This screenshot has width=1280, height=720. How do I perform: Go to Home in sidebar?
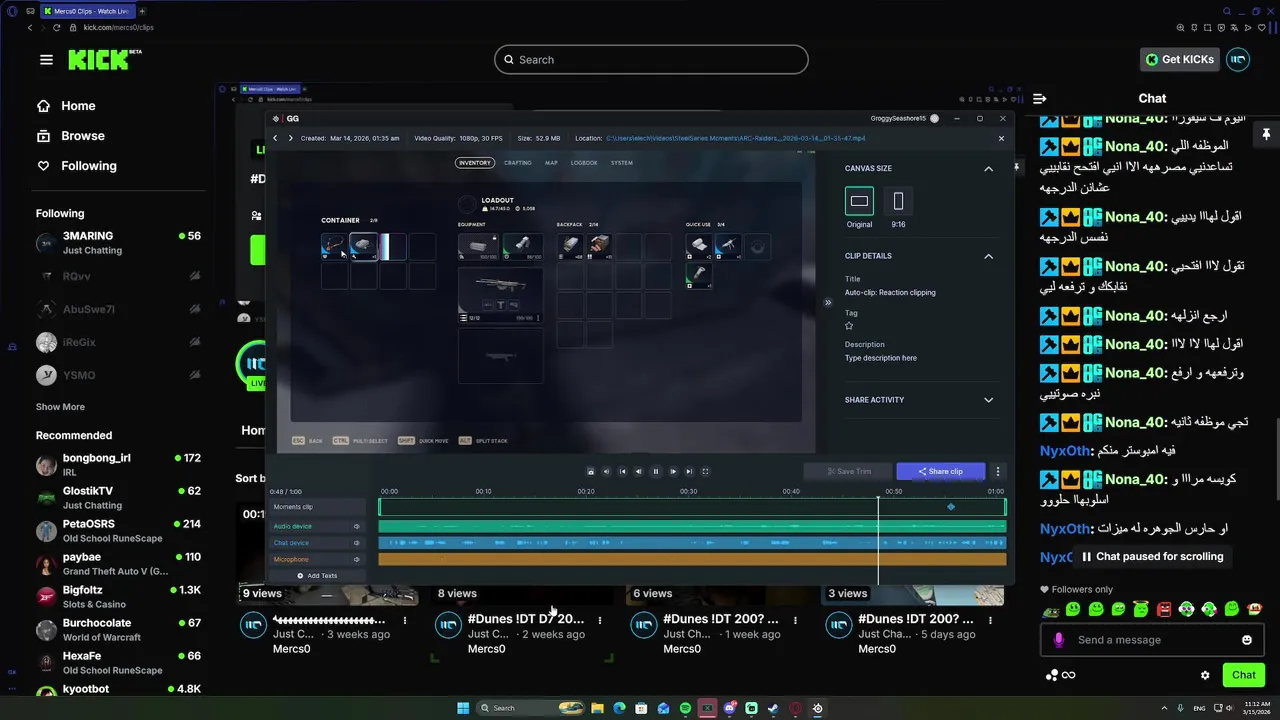coord(78,106)
